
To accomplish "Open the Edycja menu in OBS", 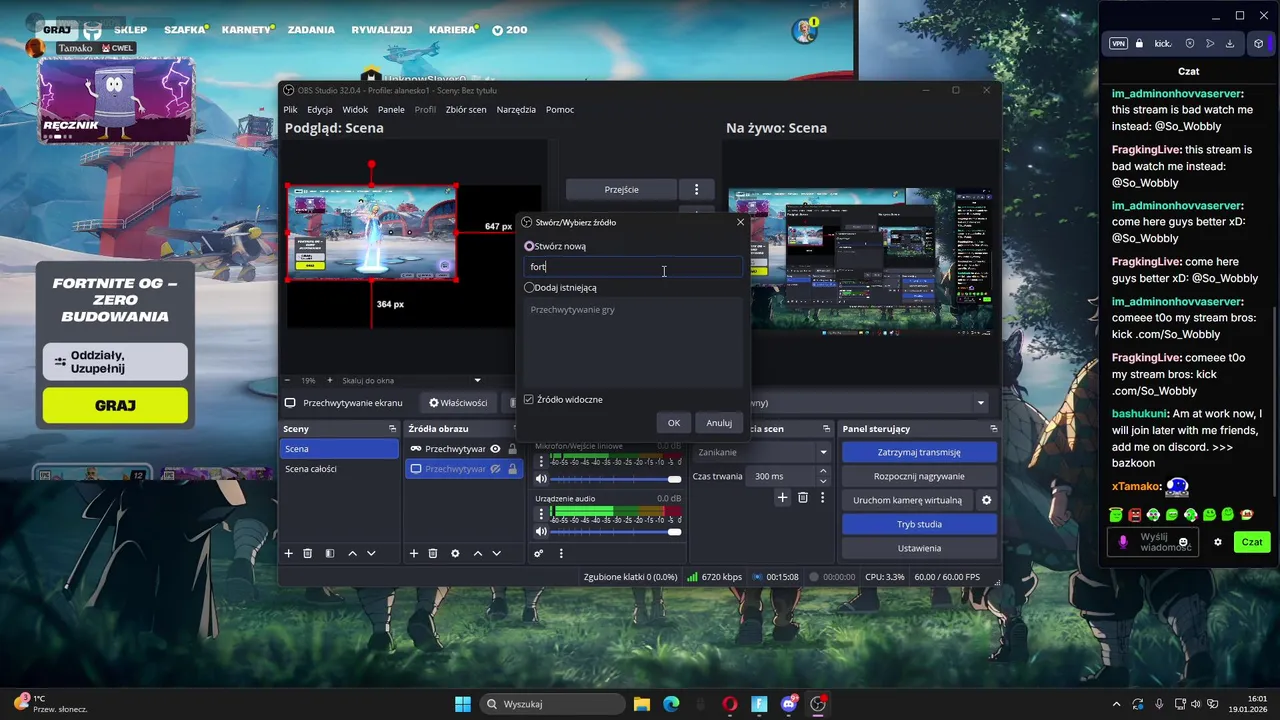I will (320, 109).
